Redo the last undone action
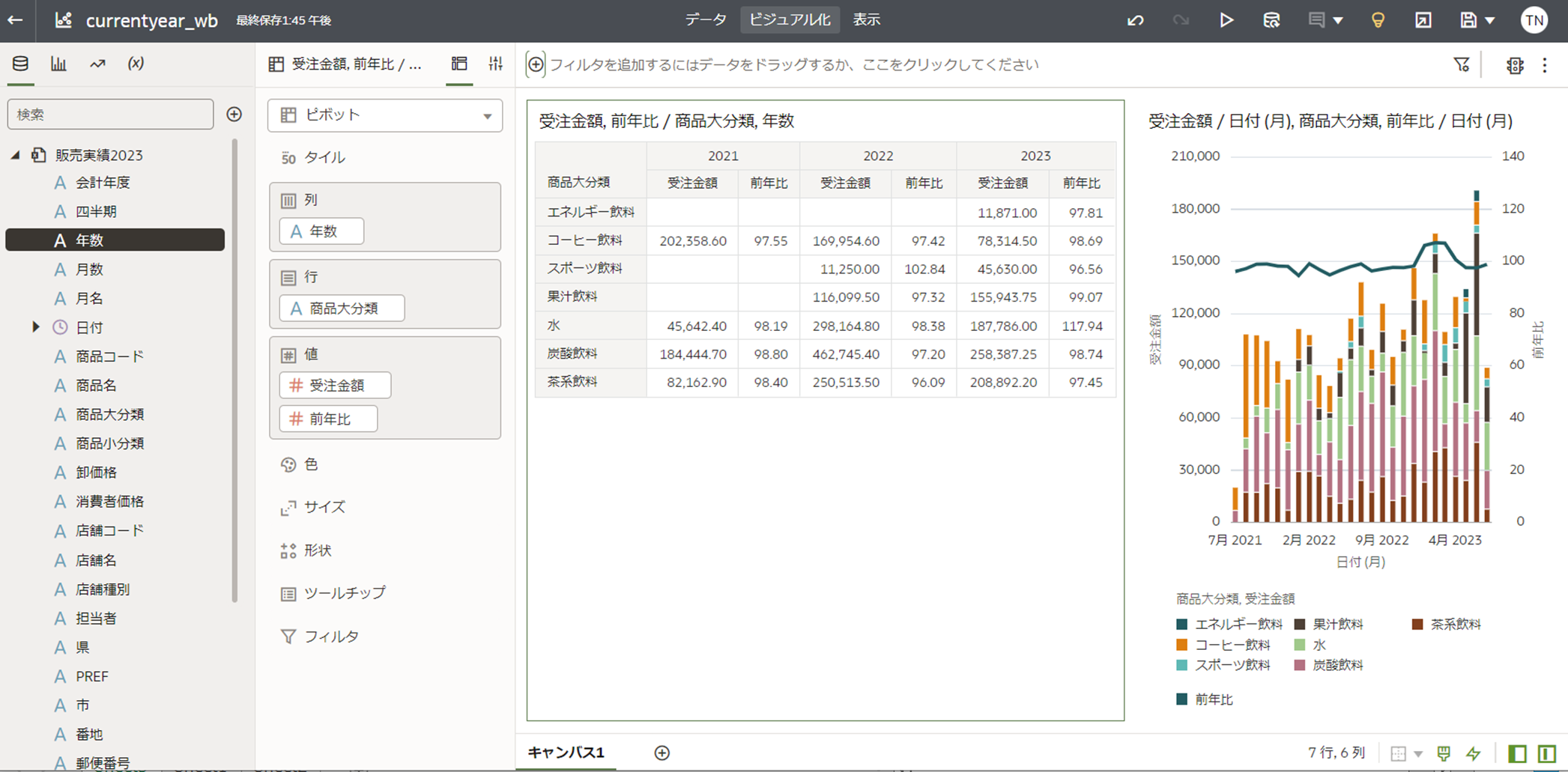The image size is (1568, 772). pos(1181,20)
